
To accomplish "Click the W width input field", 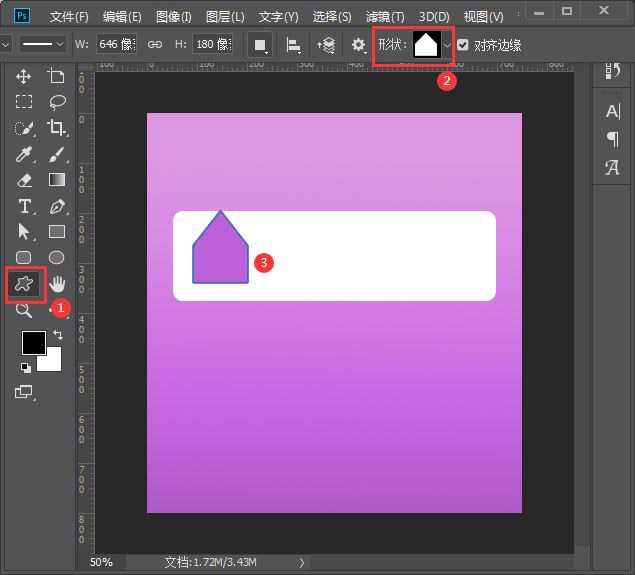I will click(118, 45).
